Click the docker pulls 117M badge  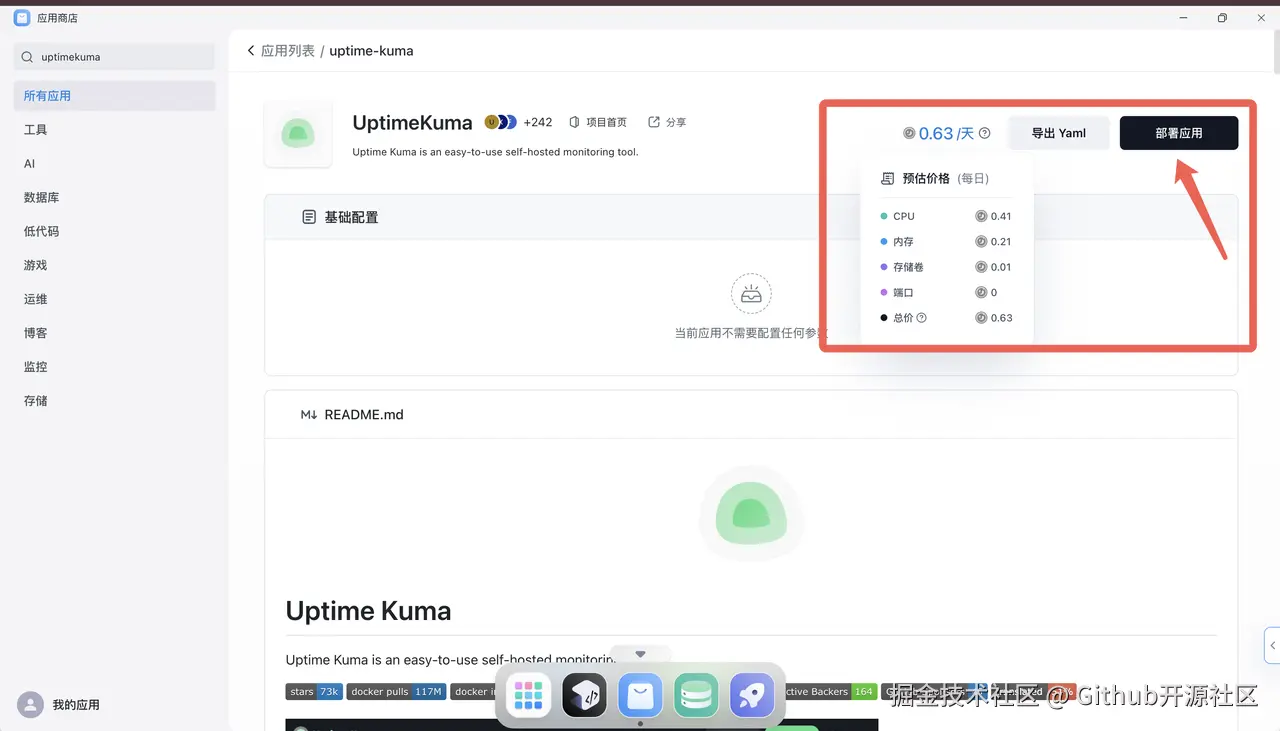[x=396, y=691]
